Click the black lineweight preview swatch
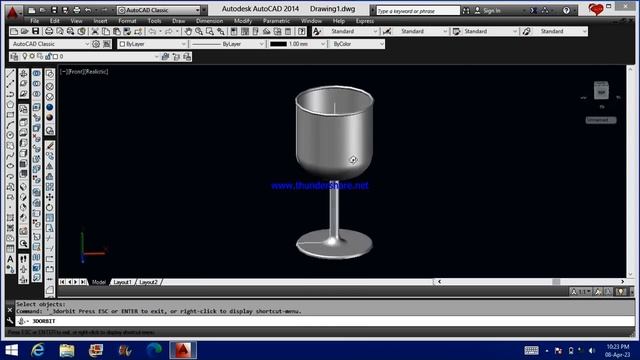The width and height of the screenshot is (640, 360). (278, 44)
